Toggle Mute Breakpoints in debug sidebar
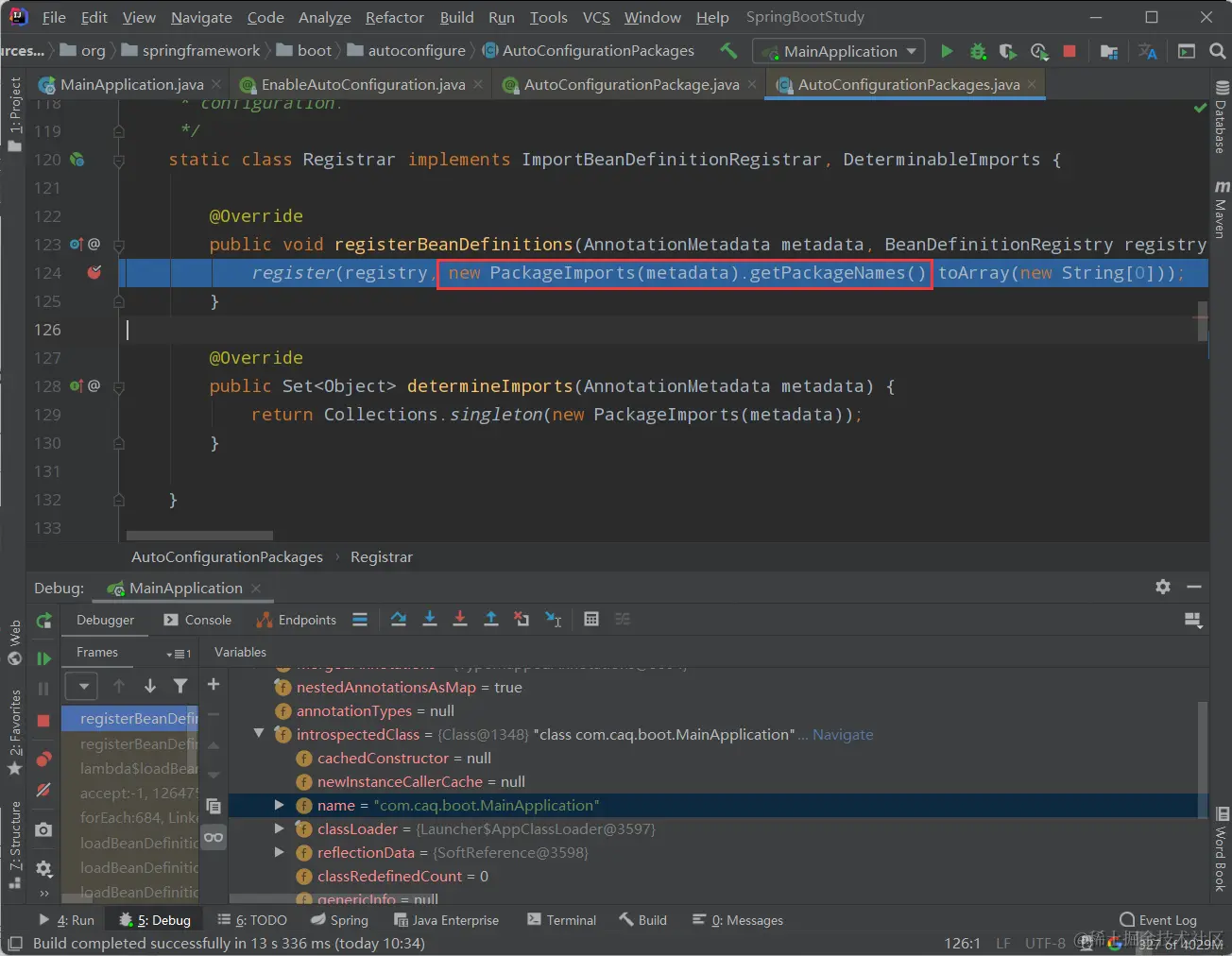Screen dimensions: 1232x956 coord(43,790)
